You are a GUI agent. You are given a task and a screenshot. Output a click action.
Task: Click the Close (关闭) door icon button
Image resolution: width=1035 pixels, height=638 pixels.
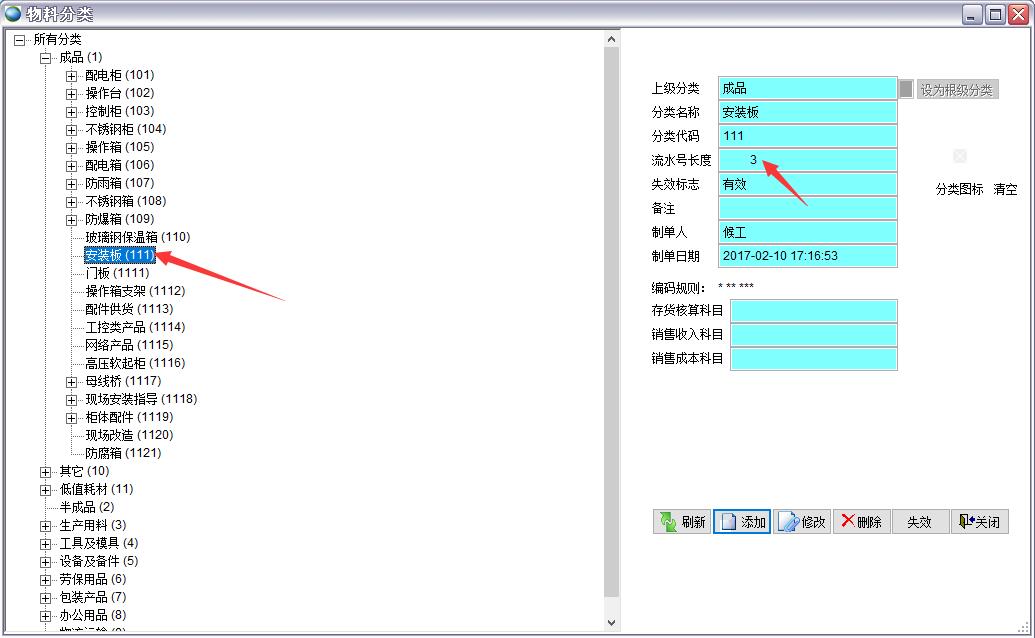979,522
